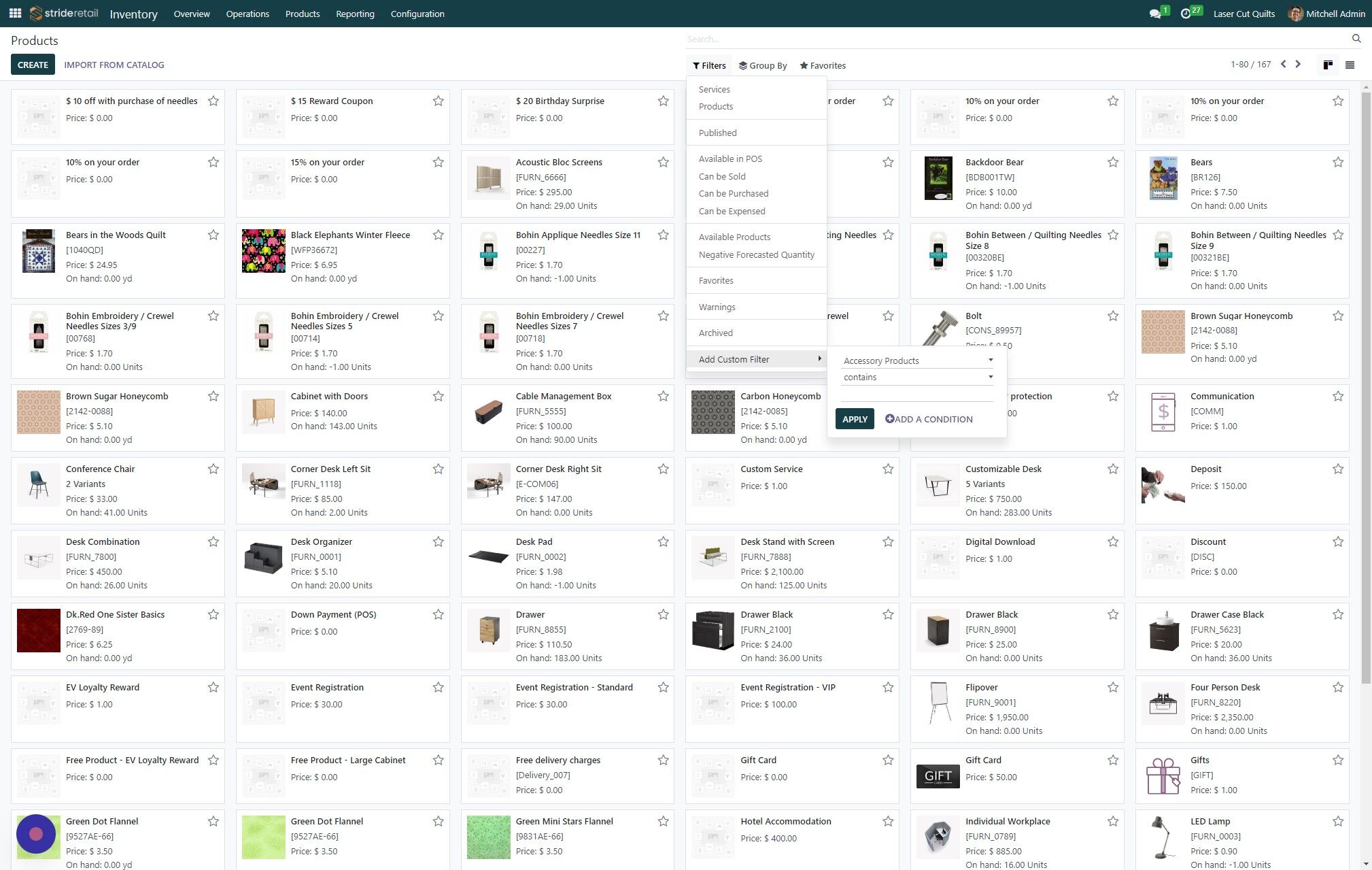1372x870 pixels.
Task: Click the 1-80 / 167 pager counter
Action: click(x=1250, y=65)
